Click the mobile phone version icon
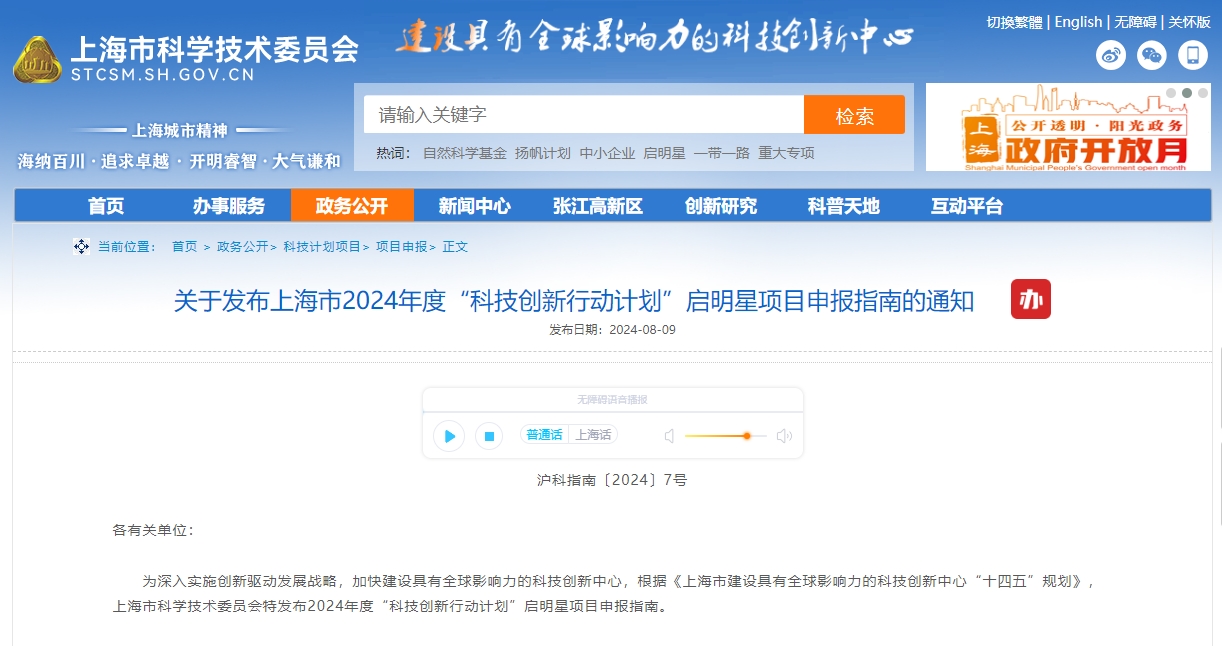 (x=1193, y=55)
